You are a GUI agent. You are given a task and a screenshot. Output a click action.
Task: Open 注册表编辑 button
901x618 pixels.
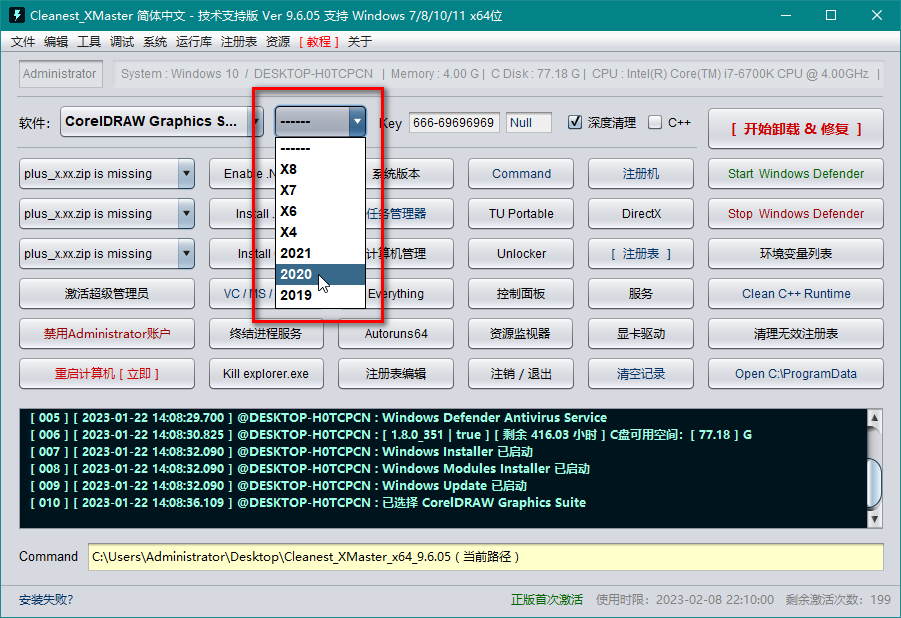point(396,374)
